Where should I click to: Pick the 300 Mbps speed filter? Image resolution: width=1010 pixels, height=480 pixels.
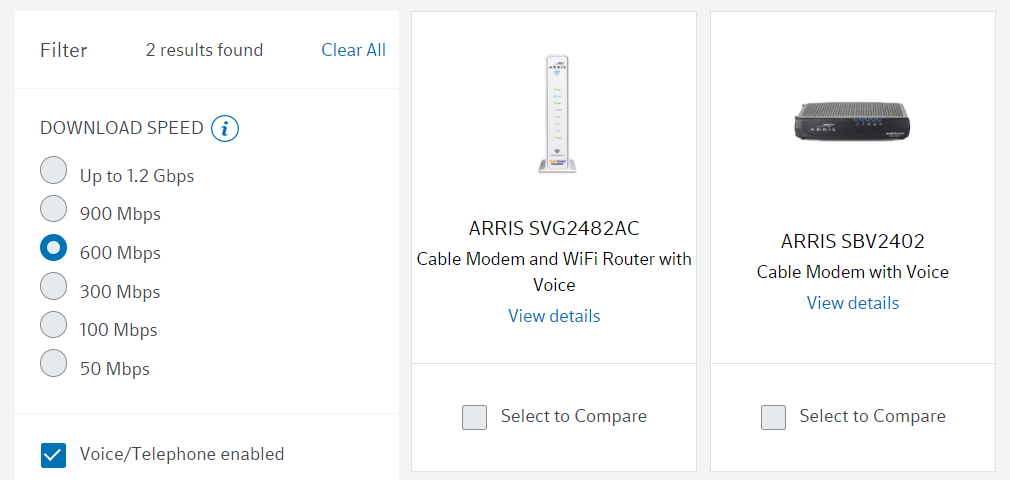pos(54,286)
